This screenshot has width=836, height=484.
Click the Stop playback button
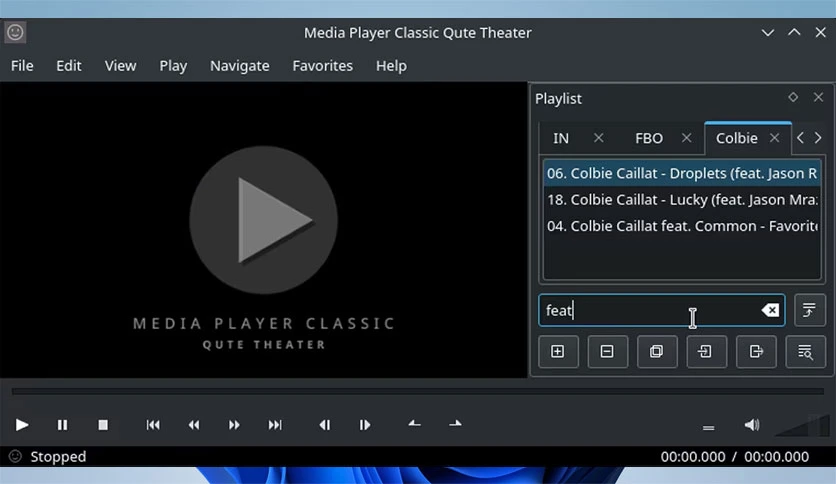tap(103, 425)
